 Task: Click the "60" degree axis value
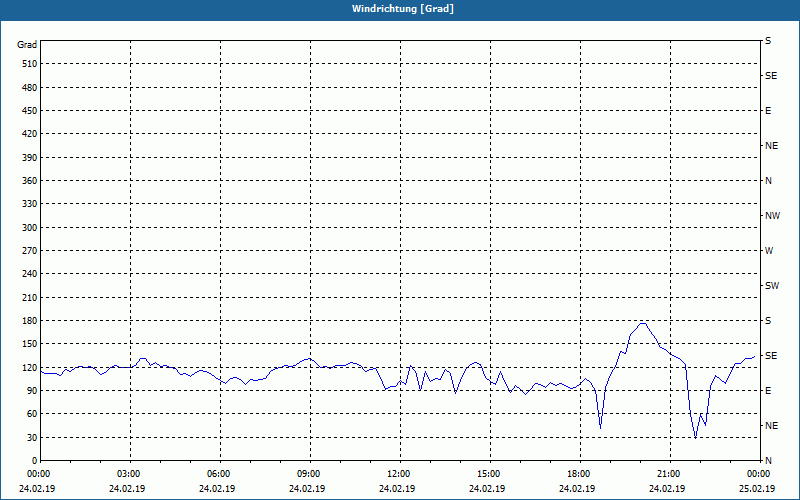click(32, 414)
